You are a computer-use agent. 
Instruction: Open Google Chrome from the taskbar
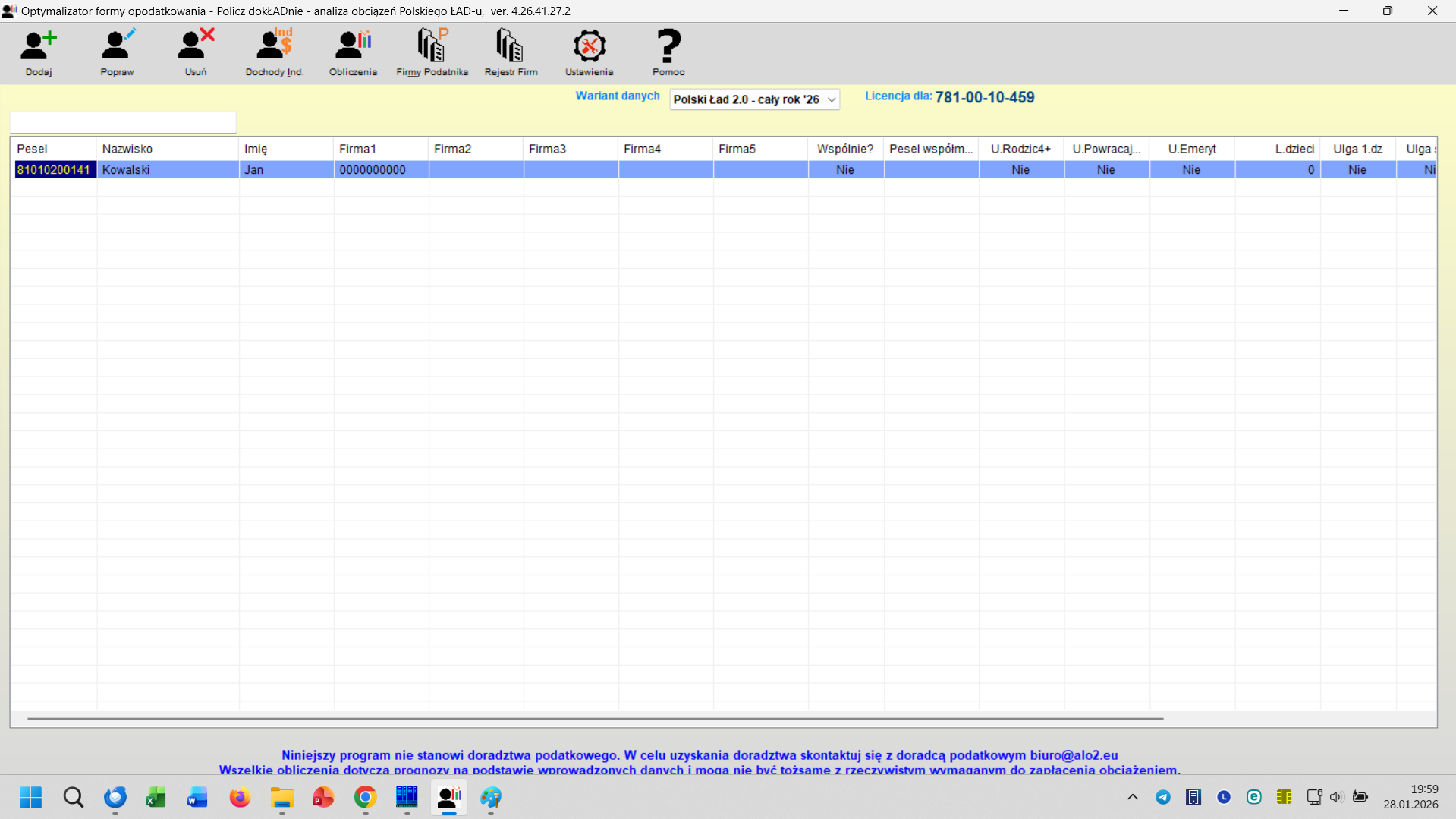tap(365, 797)
